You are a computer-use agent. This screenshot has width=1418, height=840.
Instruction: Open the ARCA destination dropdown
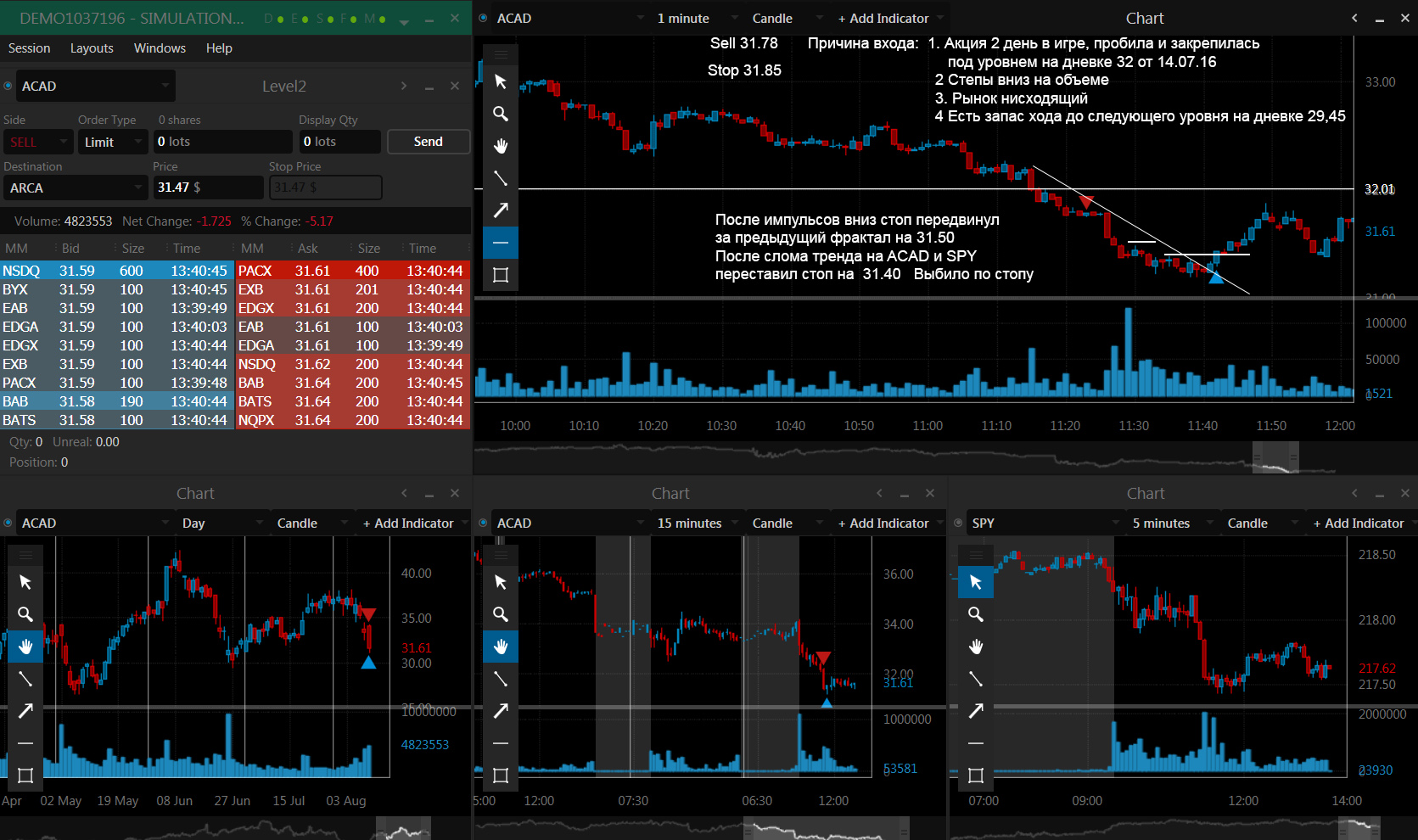76,188
